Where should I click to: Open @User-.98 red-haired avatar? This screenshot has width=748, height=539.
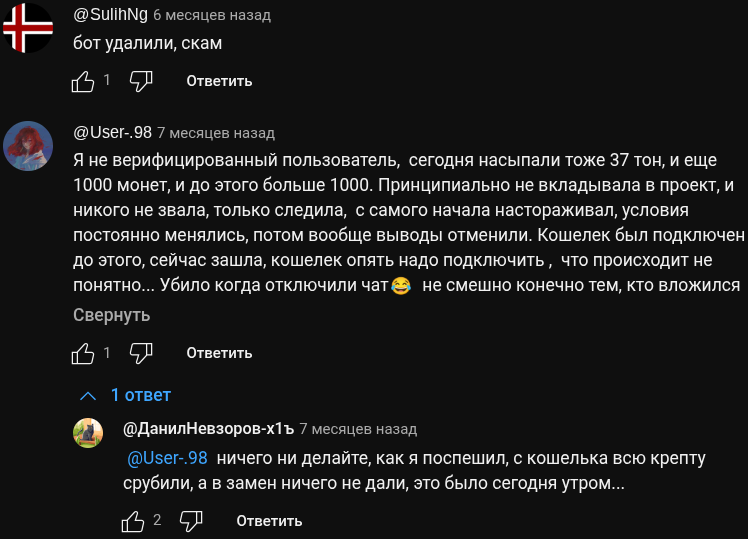tap(27, 146)
